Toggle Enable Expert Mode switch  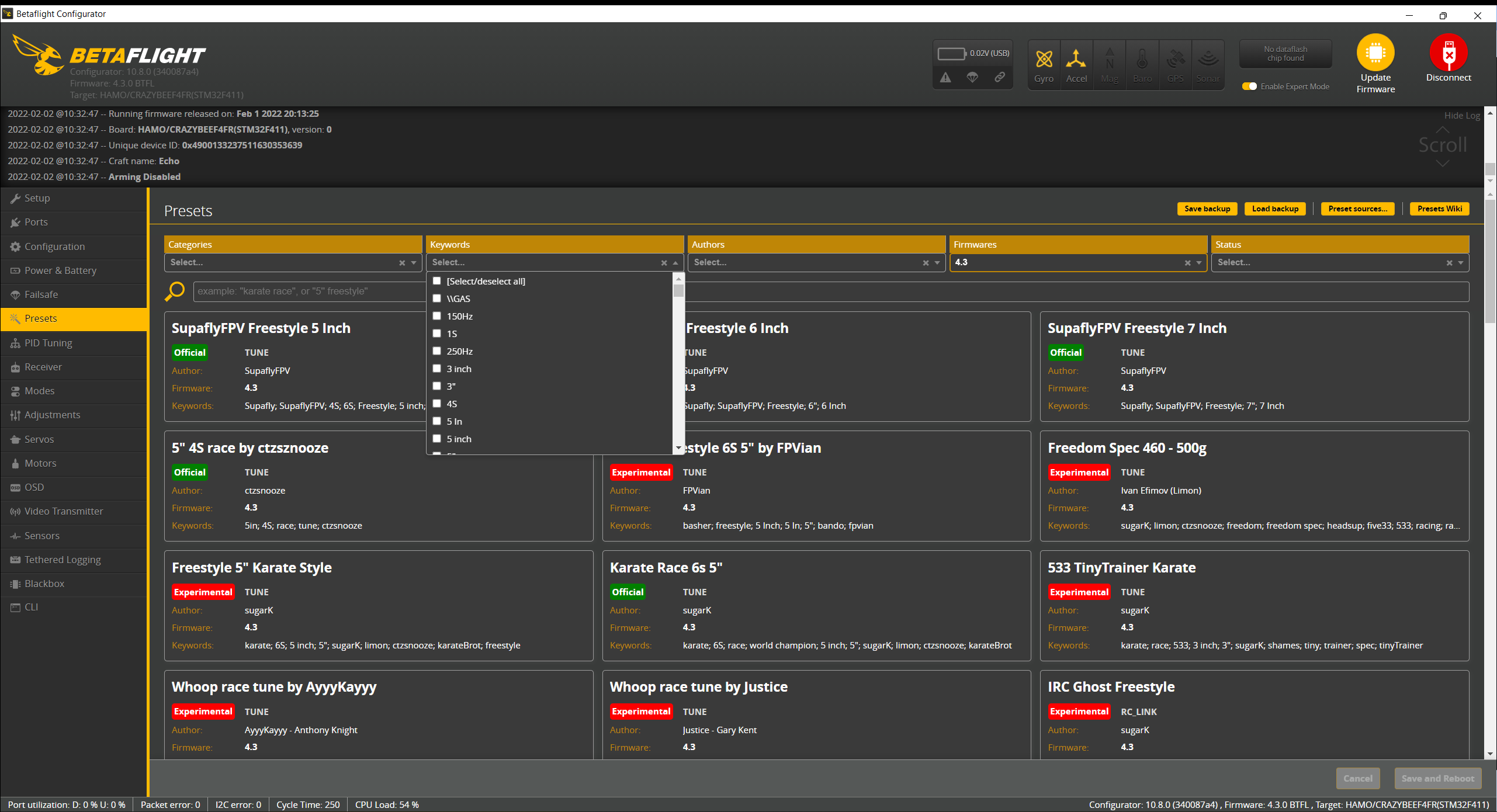pyautogui.click(x=1249, y=86)
